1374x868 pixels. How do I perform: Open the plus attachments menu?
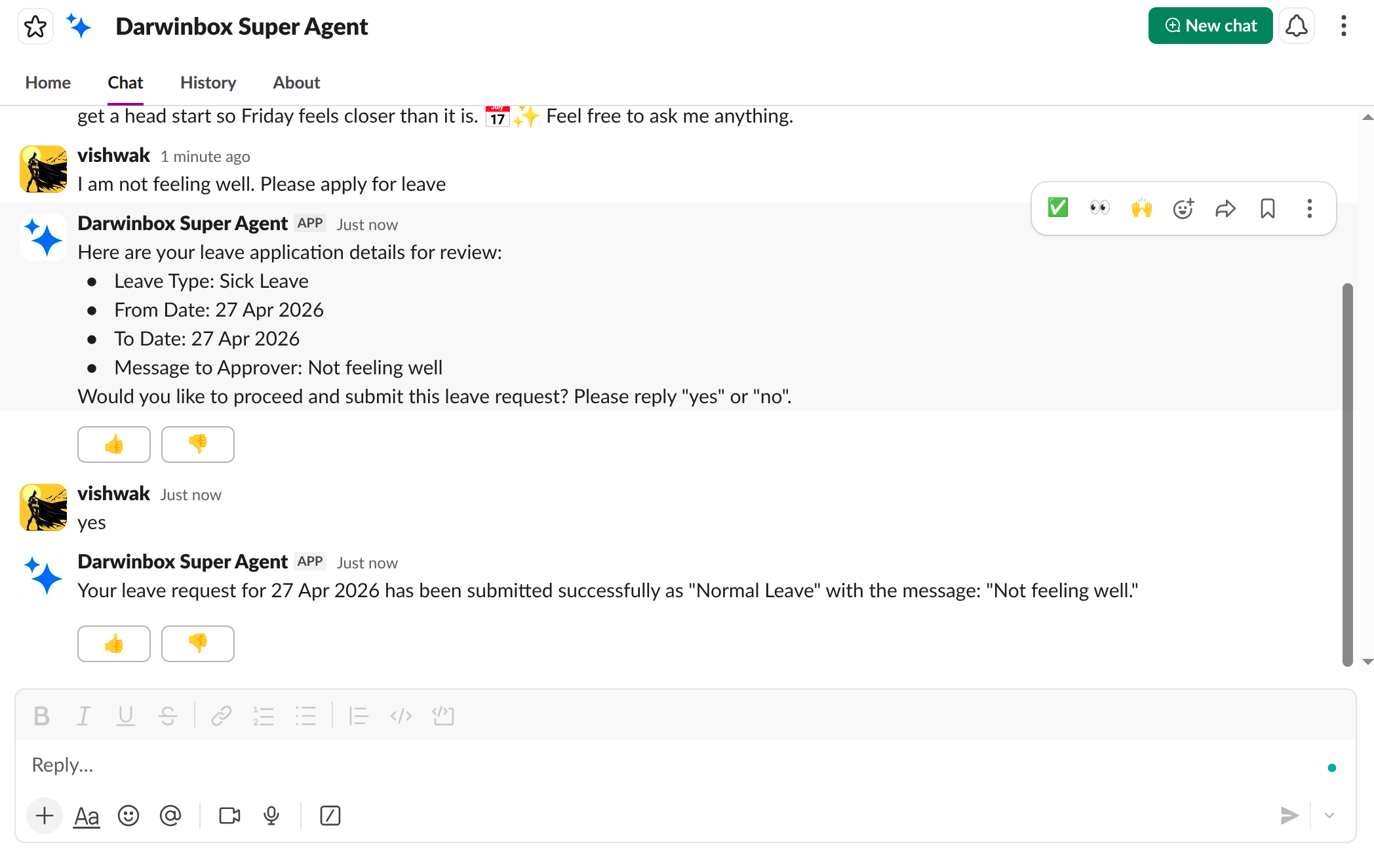click(x=45, y=816)
